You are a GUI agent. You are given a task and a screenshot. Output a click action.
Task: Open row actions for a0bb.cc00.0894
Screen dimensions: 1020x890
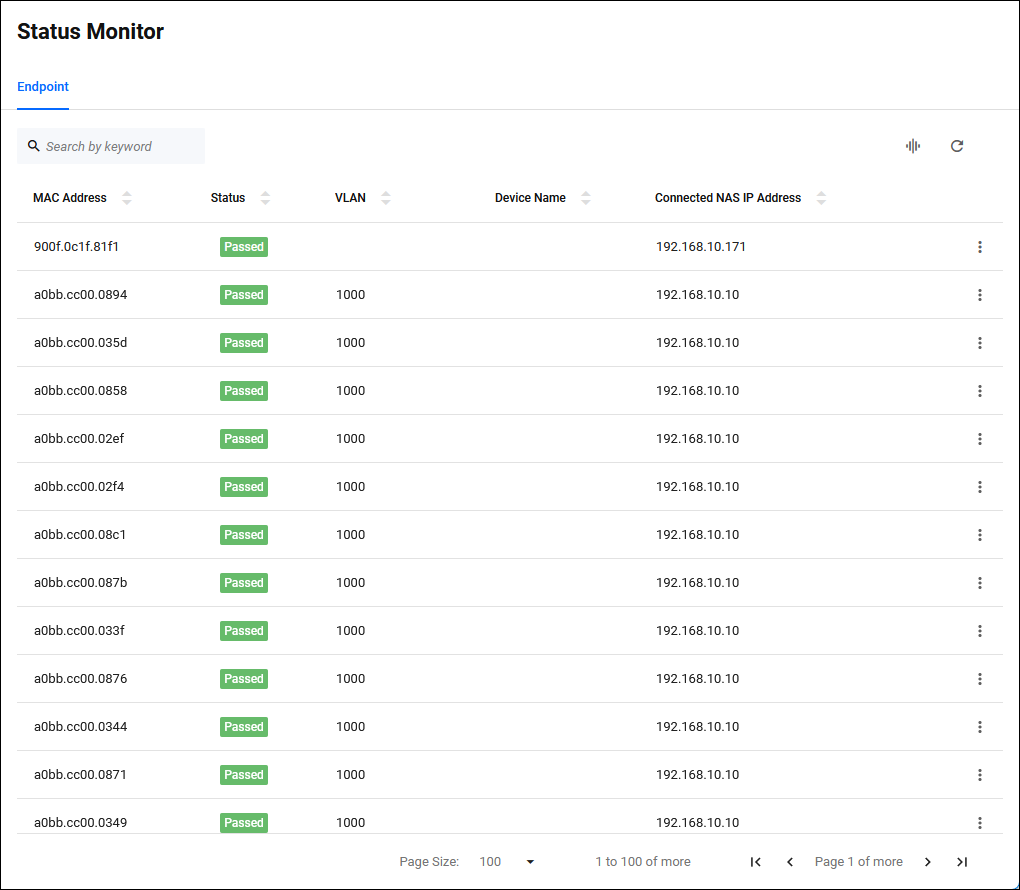click(x=980, y=295)
